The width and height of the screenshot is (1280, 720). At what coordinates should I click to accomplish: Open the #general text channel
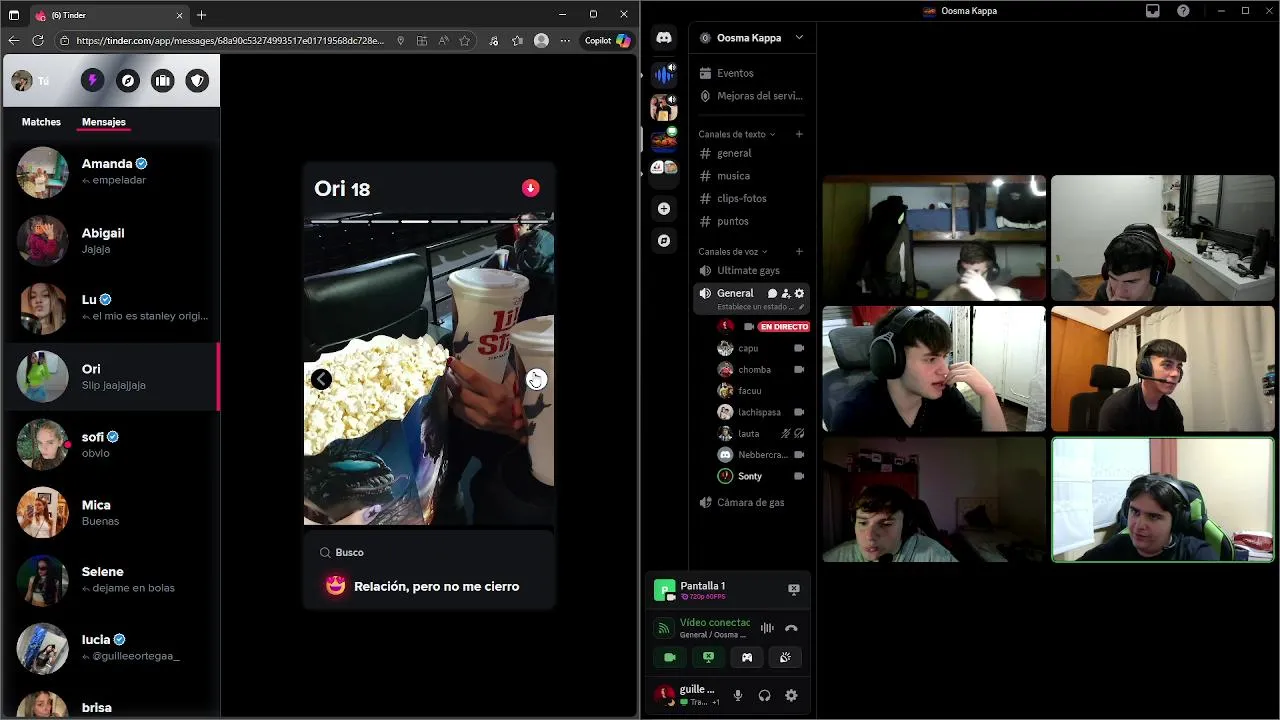click(x=751, y=153)
